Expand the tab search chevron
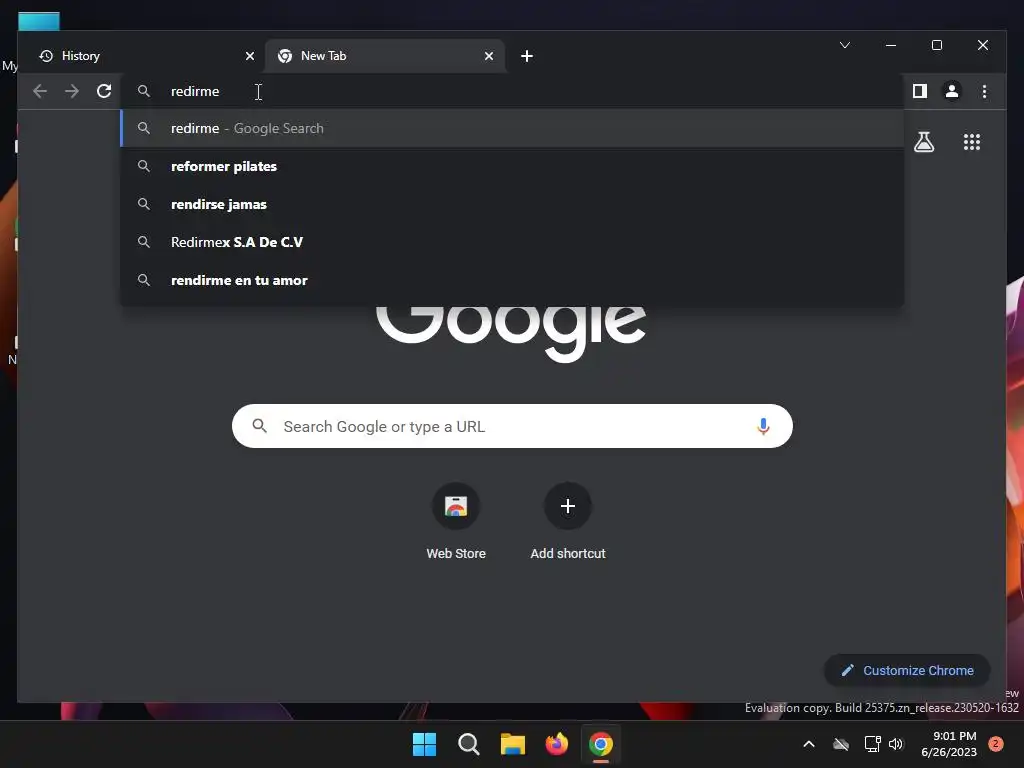Viewport: 1024px width, 768px height. point(844,45)
